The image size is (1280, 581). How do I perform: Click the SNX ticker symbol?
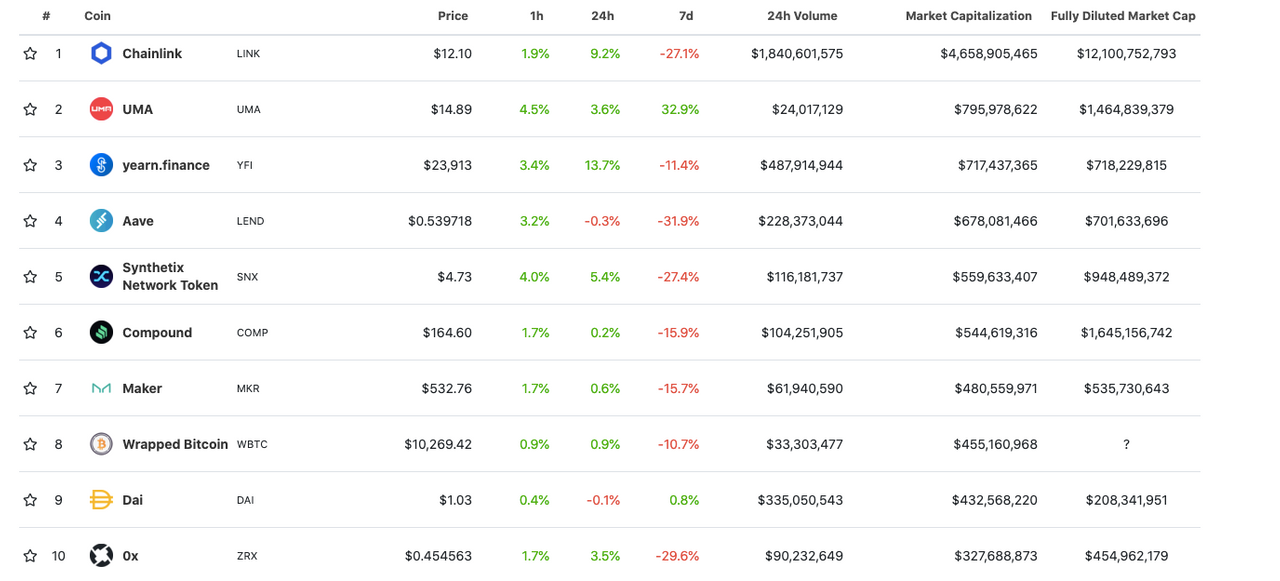[247, 277]
